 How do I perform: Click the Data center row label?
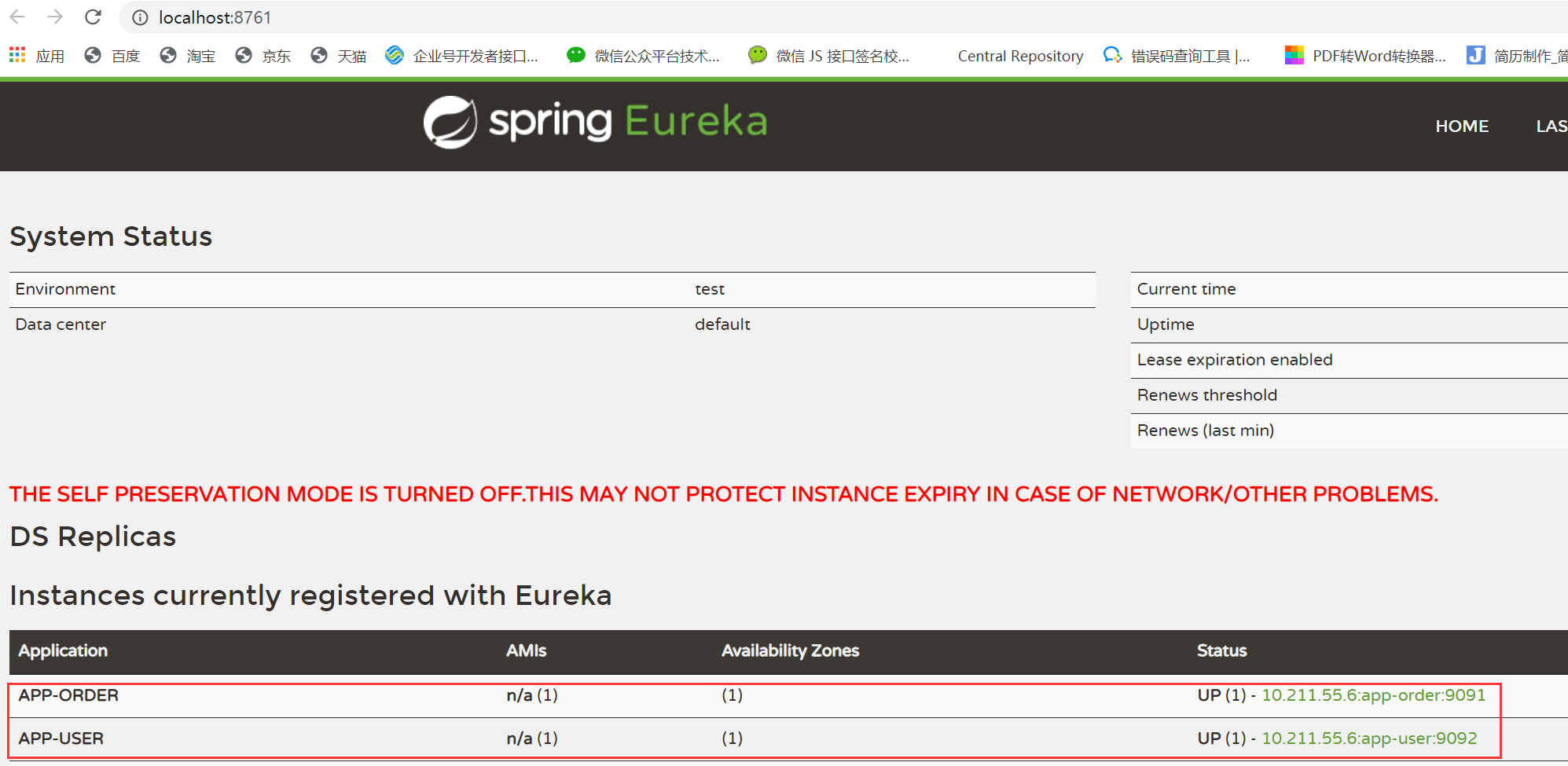click(x=61, y=324)
